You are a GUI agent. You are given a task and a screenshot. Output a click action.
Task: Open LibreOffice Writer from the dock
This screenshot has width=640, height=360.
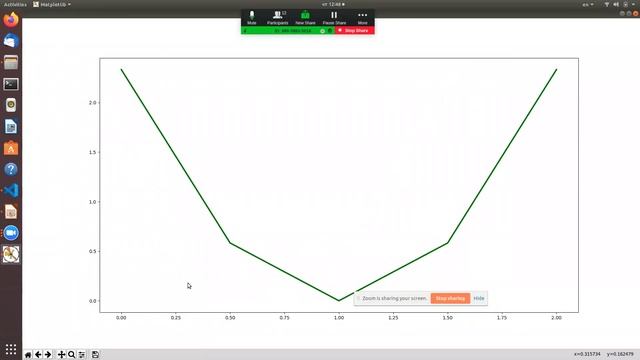(11, 127)
